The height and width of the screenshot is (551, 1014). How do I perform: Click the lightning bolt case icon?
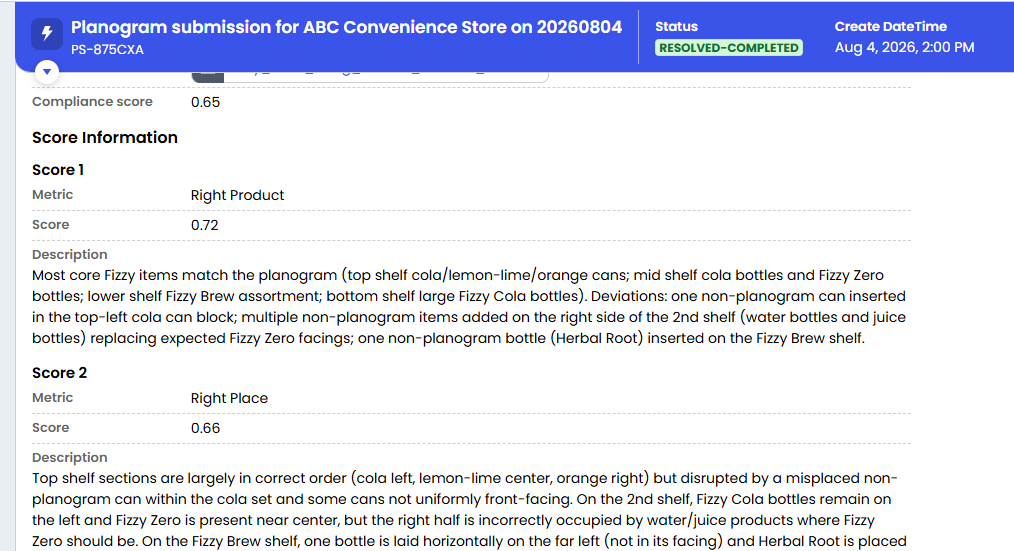click(x=47, y=34)
